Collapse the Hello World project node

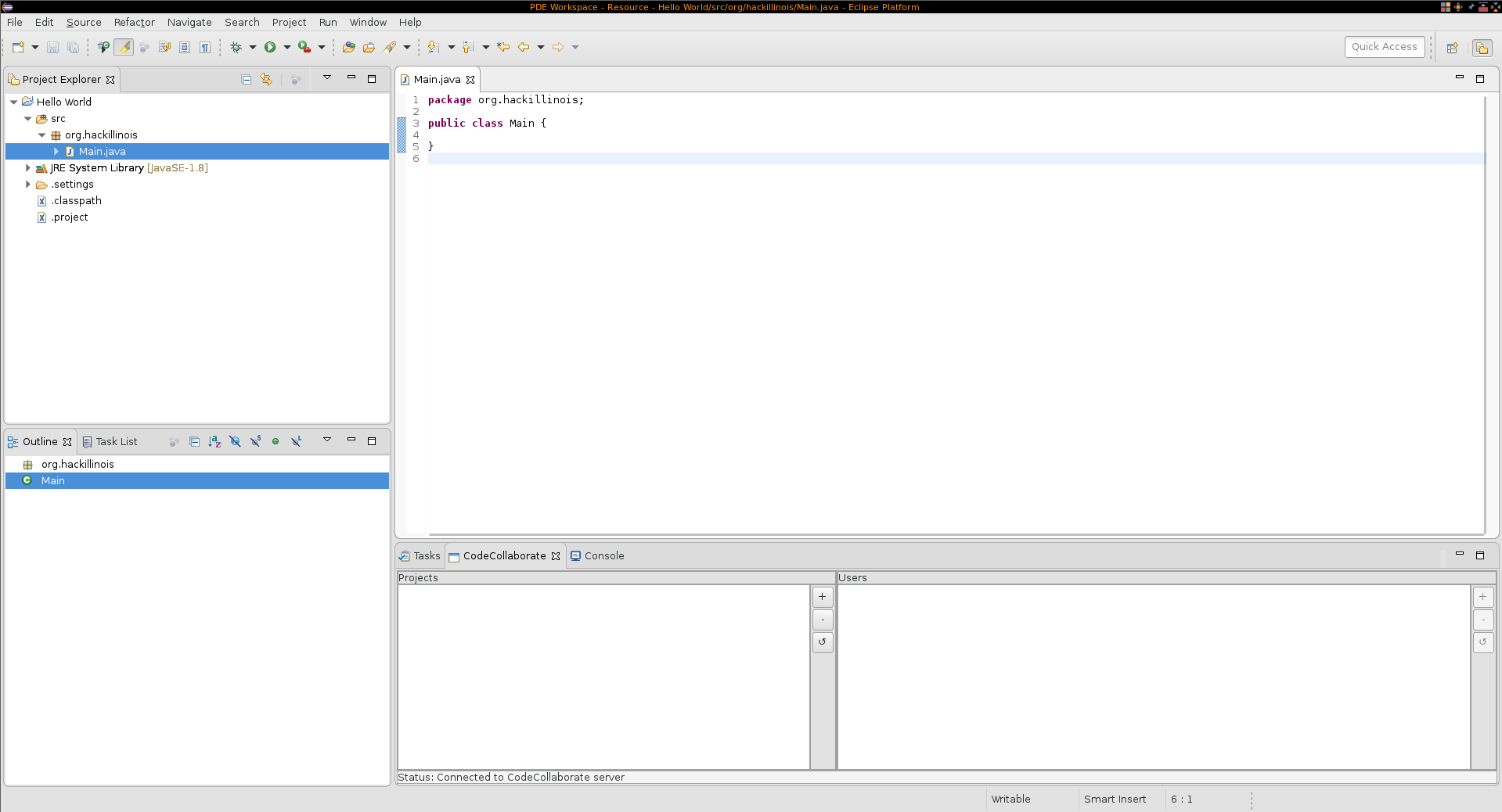[13, 102]
